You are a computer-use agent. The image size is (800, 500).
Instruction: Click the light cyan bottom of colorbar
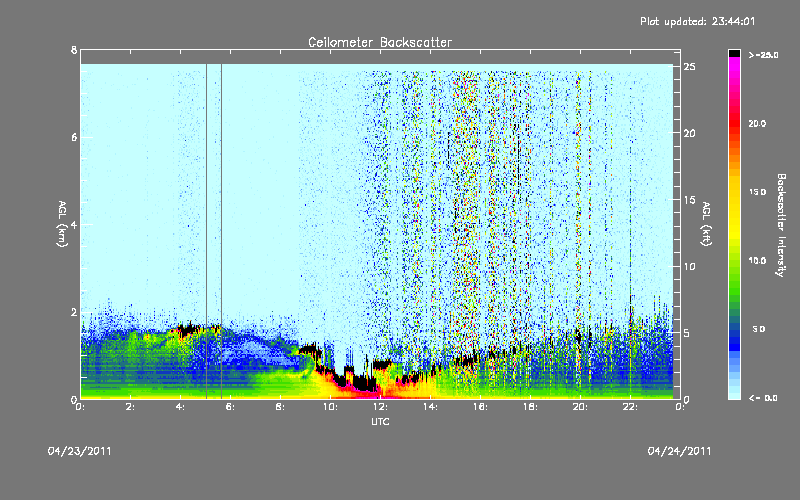pos(734,390)
